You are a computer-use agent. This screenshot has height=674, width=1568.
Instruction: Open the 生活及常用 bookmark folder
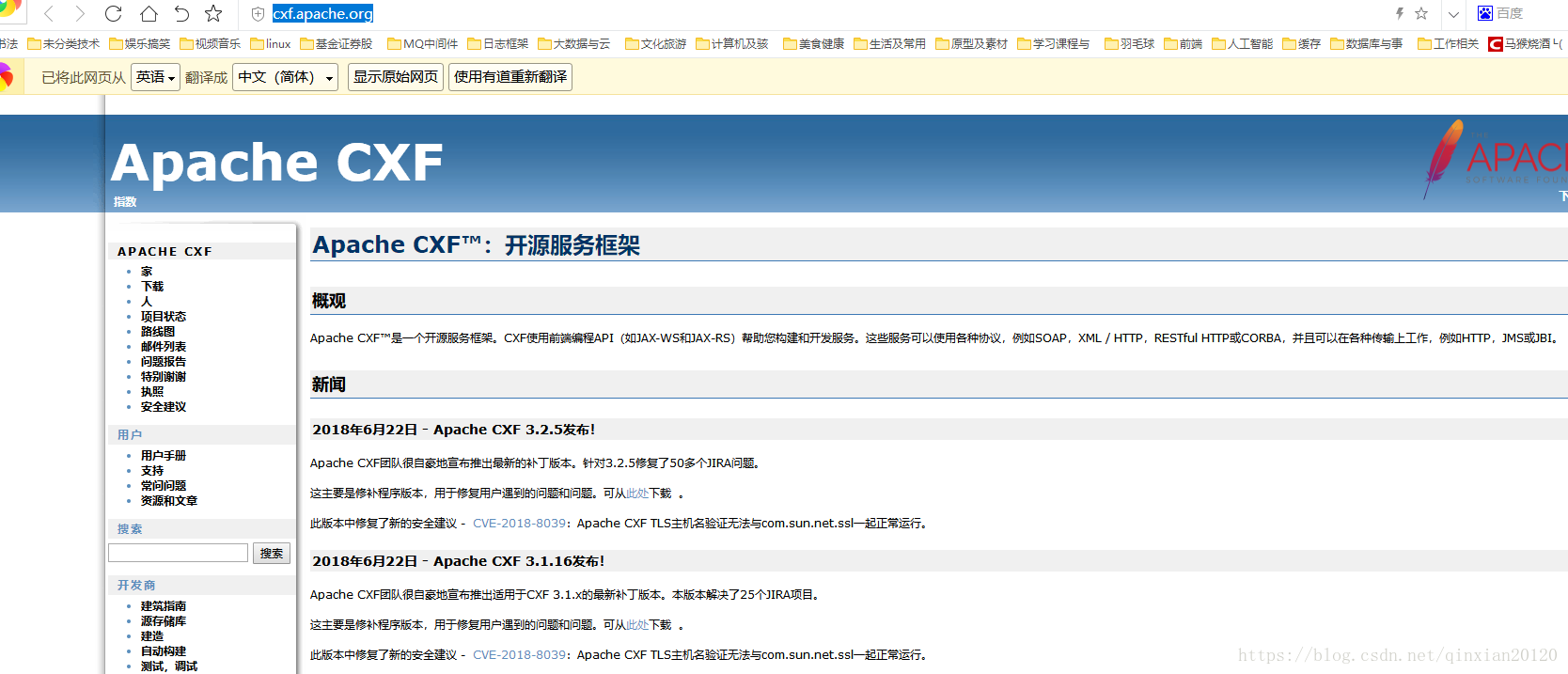[890, 44]
